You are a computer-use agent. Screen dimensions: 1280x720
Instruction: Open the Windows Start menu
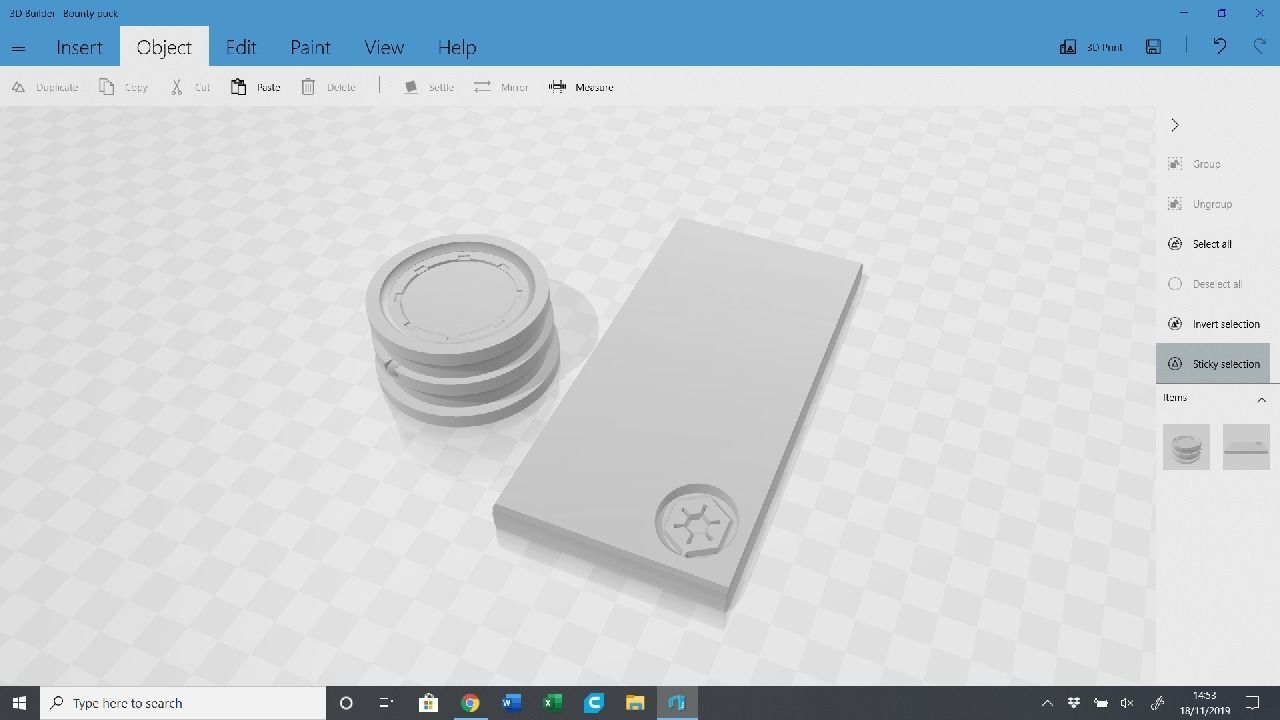pyautogui.click(x=19, y=703)
